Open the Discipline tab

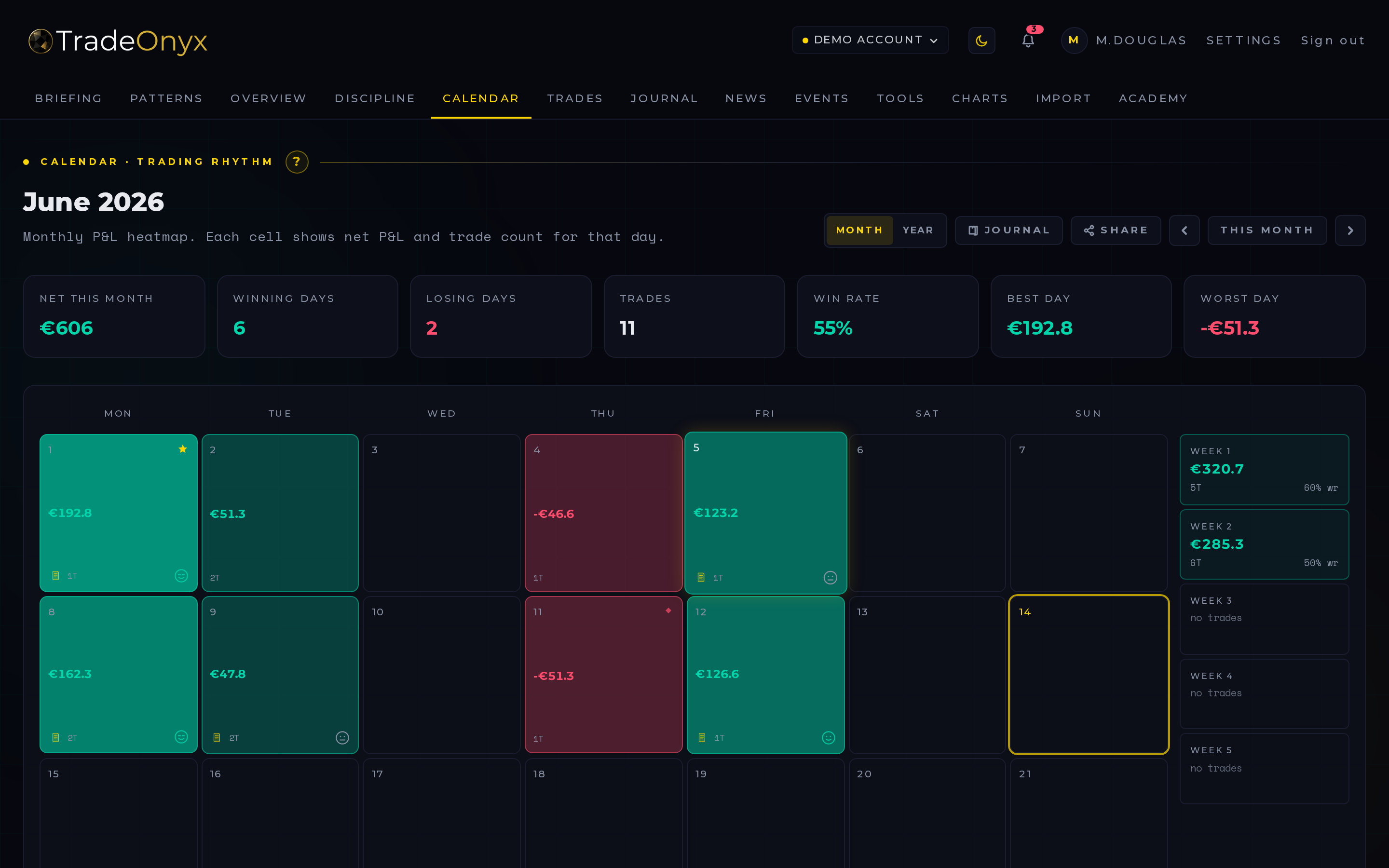375,98
